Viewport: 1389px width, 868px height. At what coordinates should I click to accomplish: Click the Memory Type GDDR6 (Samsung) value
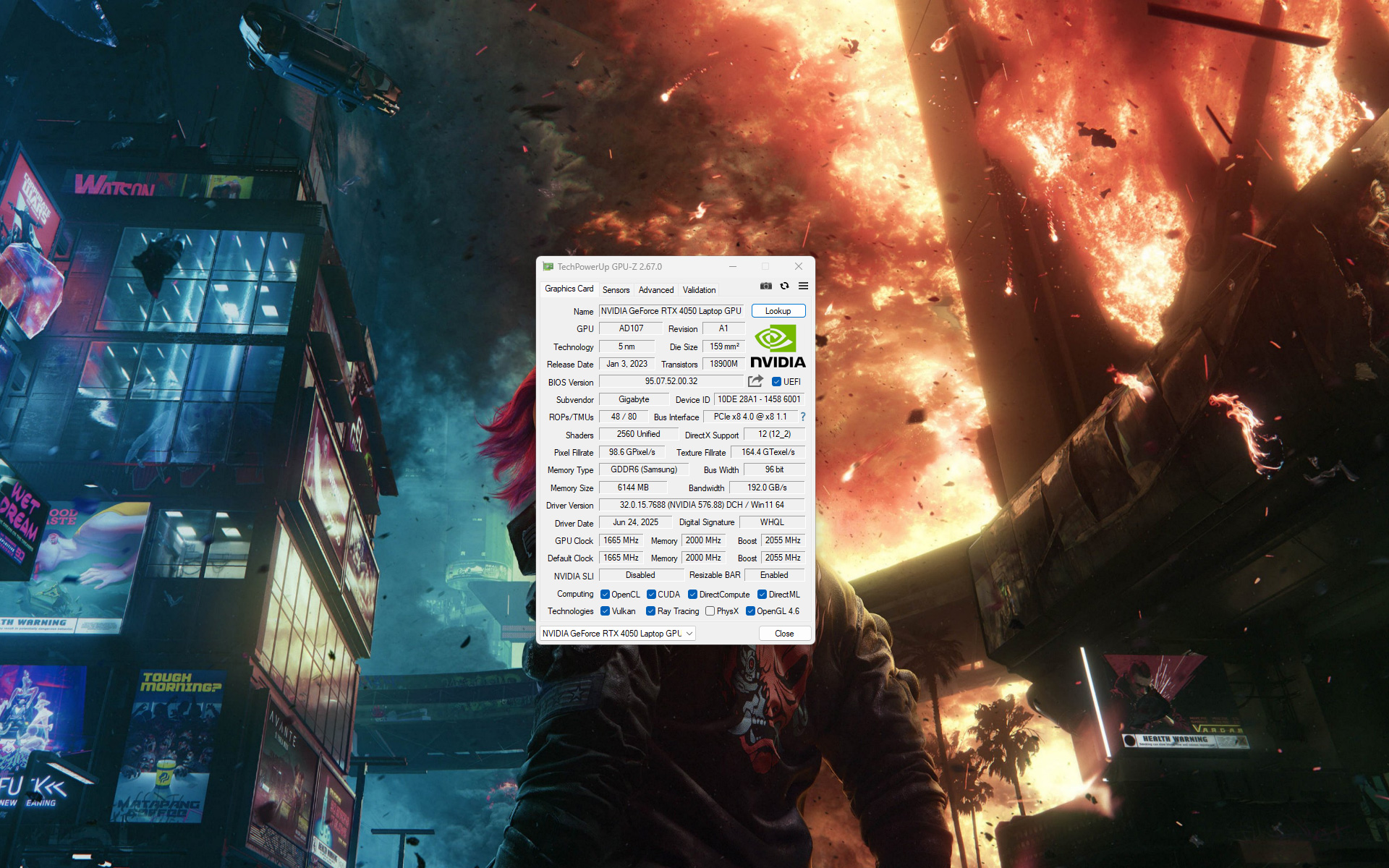[644, 469]
